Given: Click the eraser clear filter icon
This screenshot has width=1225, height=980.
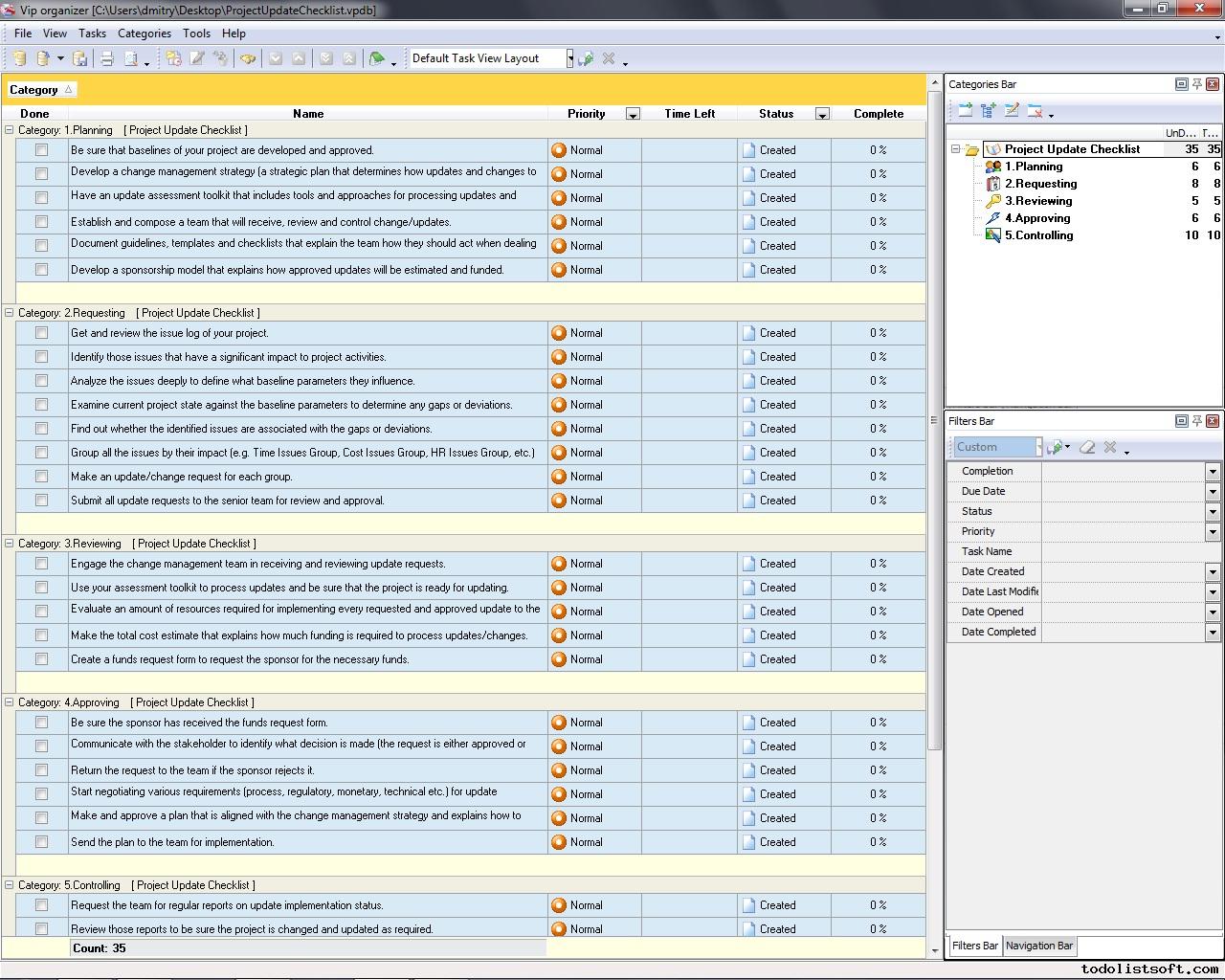Looking at the screenshot, I should click(1086, 447).
